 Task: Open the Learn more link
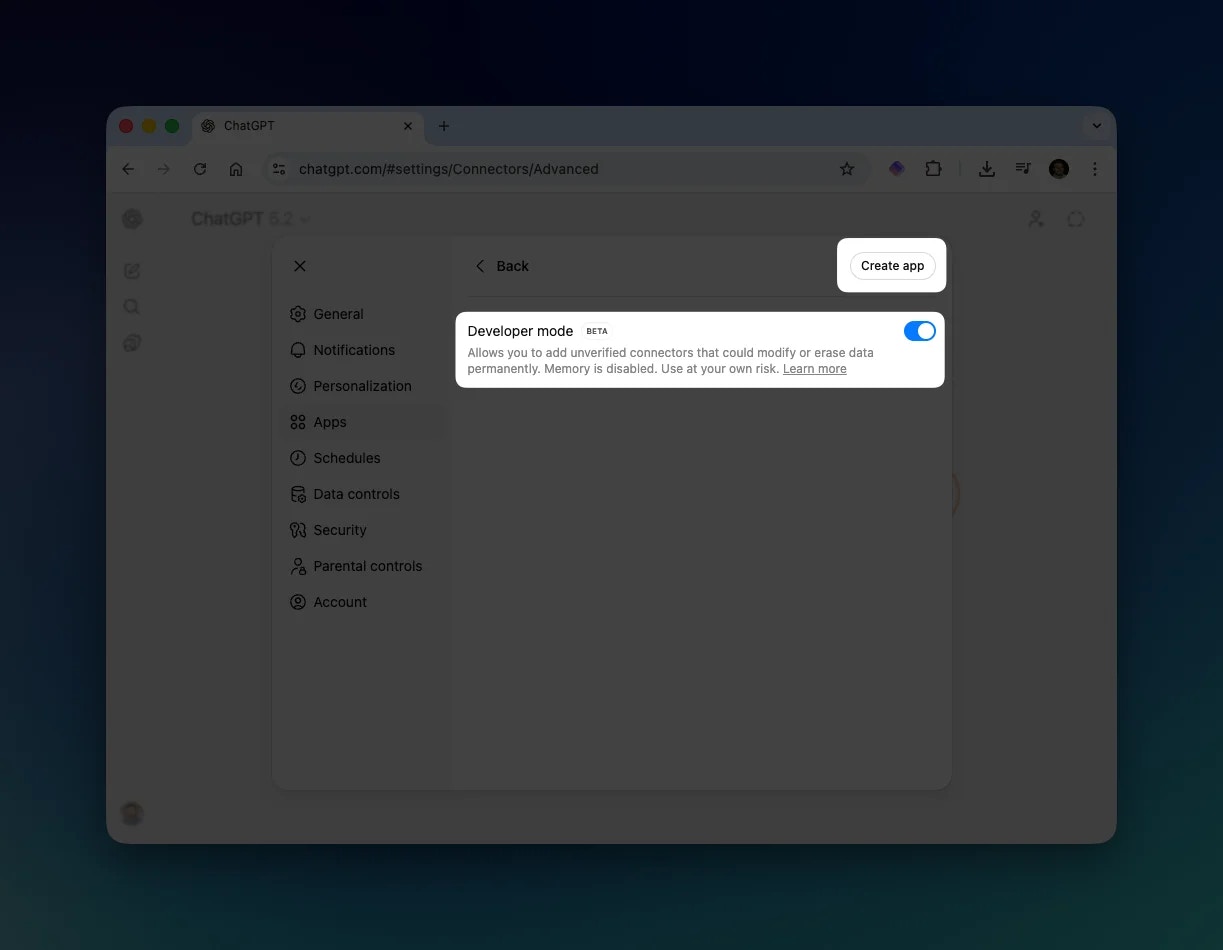(814, 369)
